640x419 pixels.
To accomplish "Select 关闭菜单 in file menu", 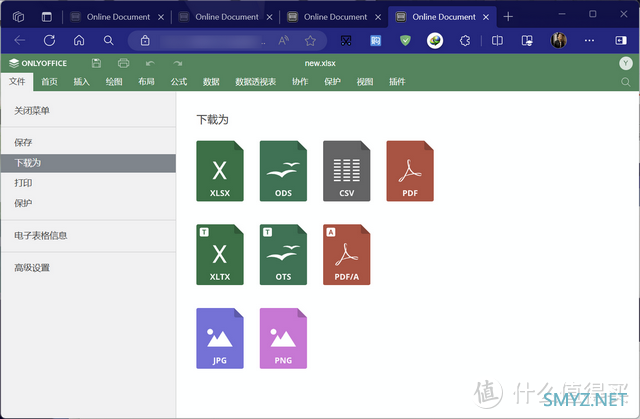I will pos(89,111).
